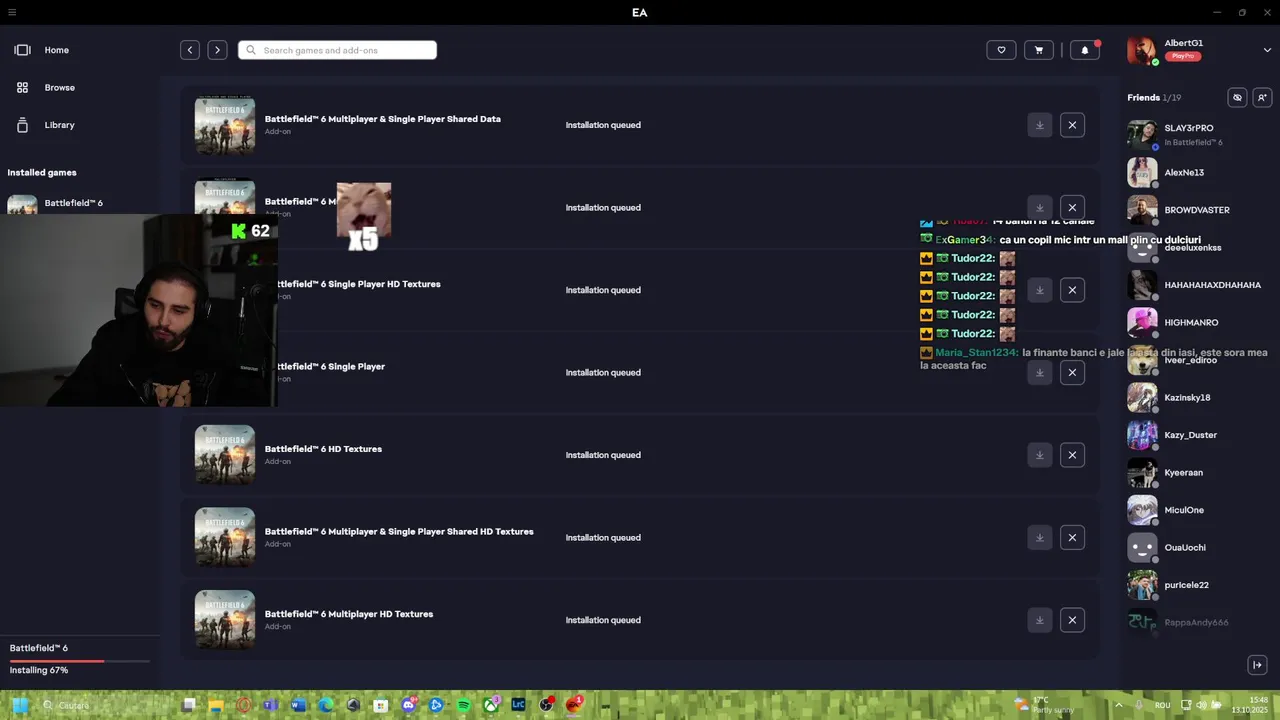The height and width of the screenshot is (720, 1280).
Task: Click the Battlefield 6 installing progress bar
Action: (80, 661)
